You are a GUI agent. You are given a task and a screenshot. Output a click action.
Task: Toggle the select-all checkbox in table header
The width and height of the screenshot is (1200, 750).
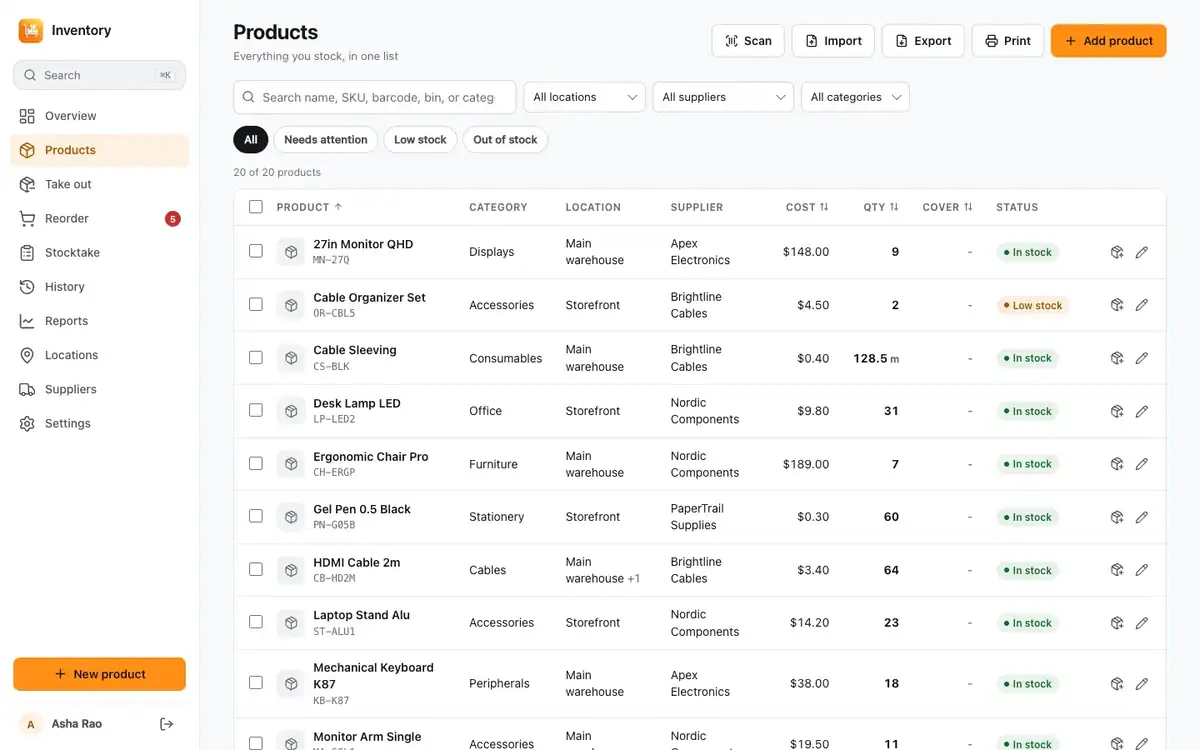click(x=256, y=207)
